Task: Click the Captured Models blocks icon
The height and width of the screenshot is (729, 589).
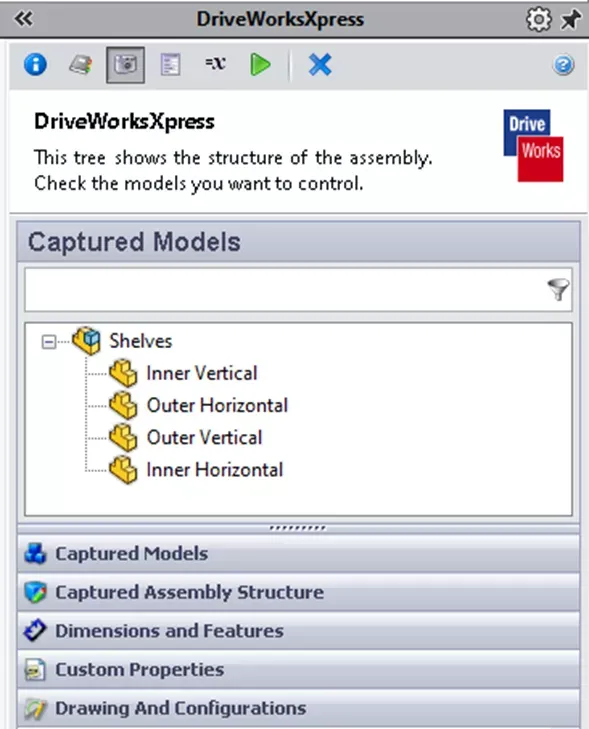Action: tap(35, 553)
